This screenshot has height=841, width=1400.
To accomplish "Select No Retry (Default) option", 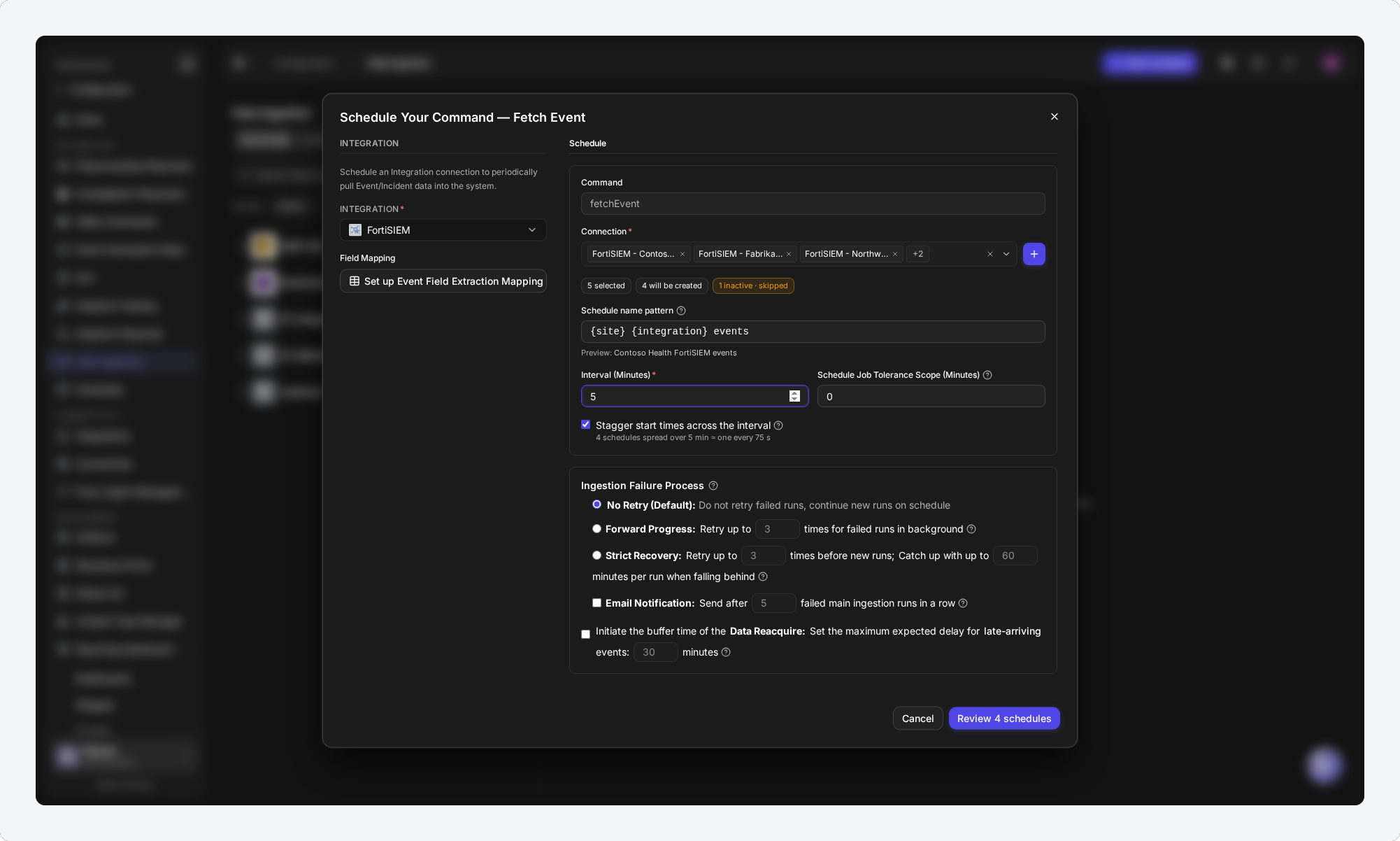I will coord(597,504).
